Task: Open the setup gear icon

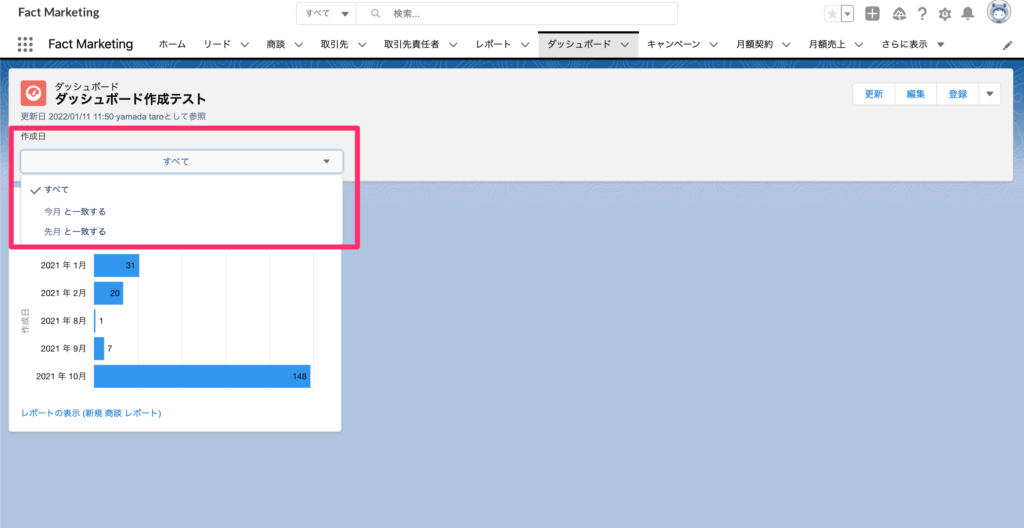Action: [x=944, y=14]
